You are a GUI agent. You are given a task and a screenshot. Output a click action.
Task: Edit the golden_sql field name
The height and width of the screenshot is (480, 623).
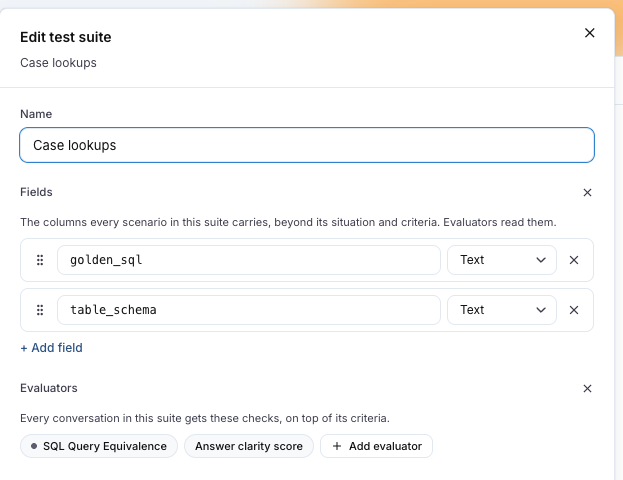pos(249,260)
